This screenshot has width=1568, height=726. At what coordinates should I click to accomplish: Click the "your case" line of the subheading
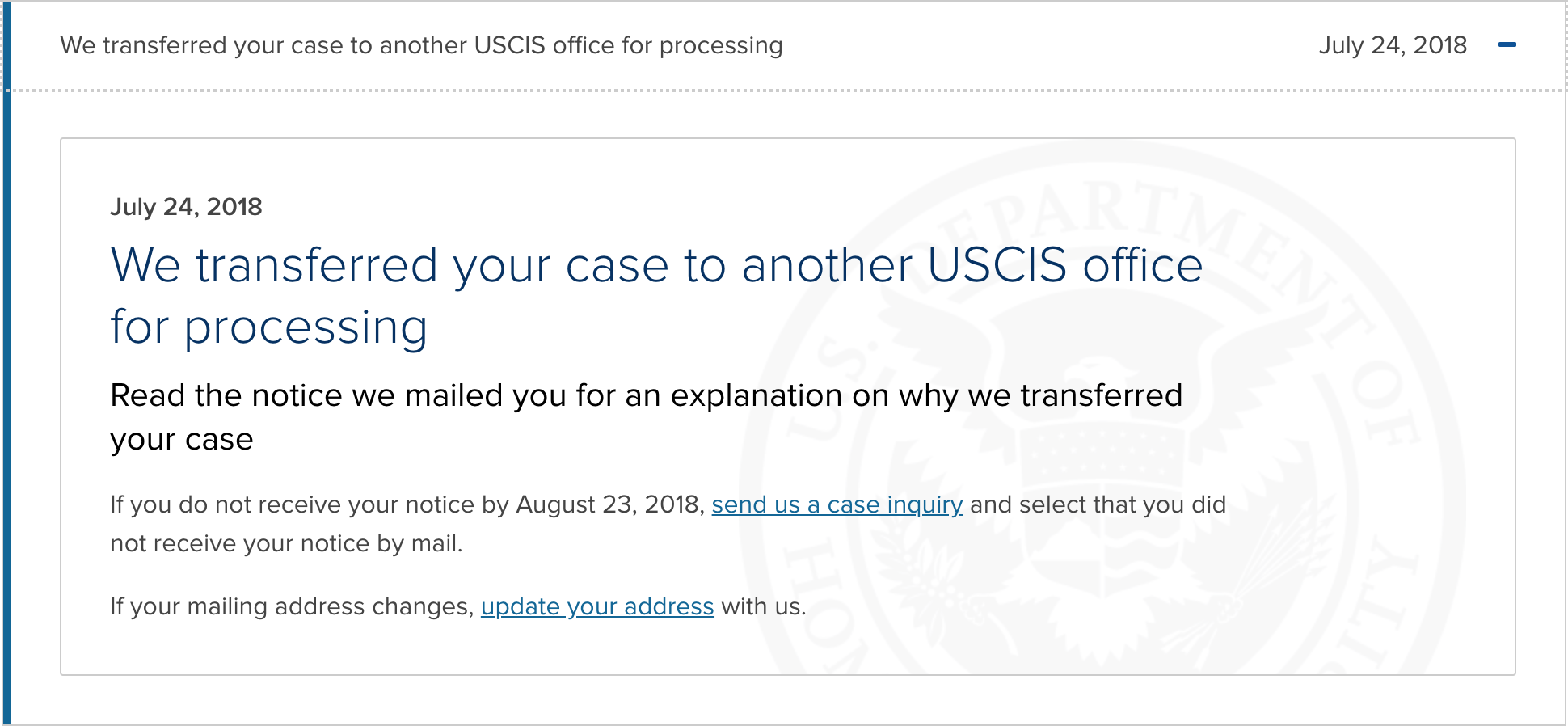coord(182,440)
